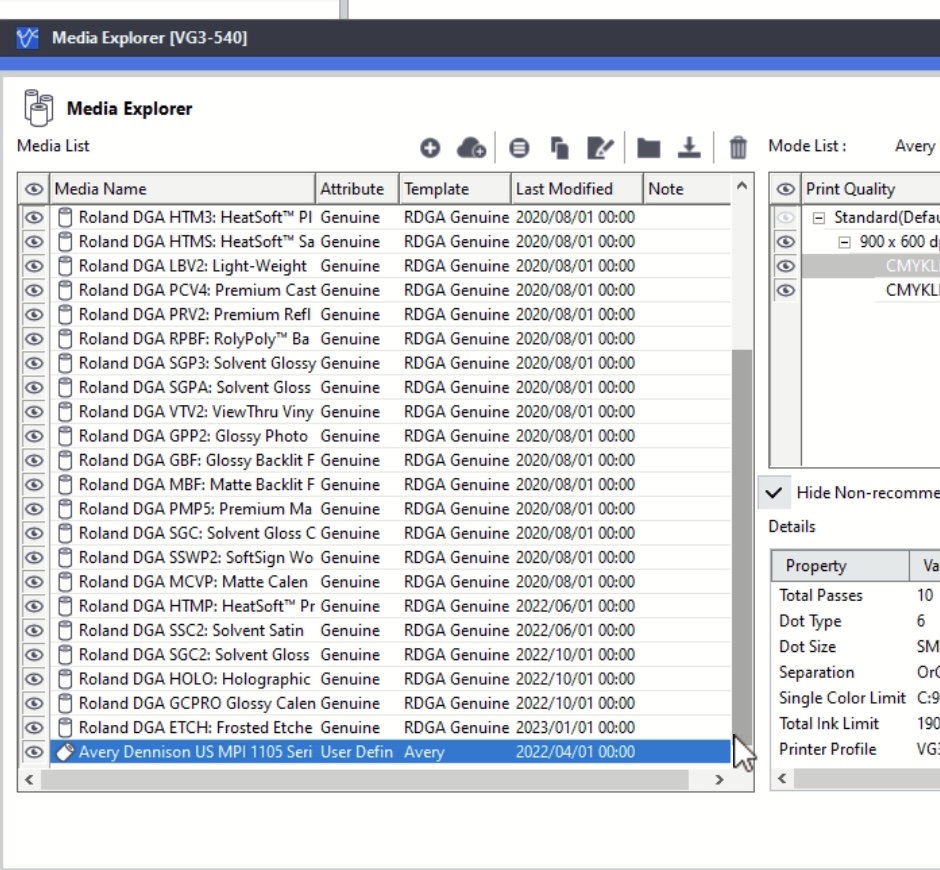Toggle visibility eye for Roland DGA HTM3 row

[34, 217]
